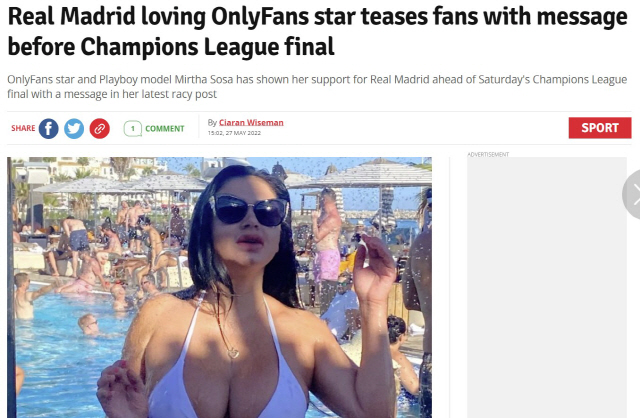Visit author Ciaran Wiseman's profile
Image resolution: width=640 pixels, height=418 pixels.
click(251, 122)
